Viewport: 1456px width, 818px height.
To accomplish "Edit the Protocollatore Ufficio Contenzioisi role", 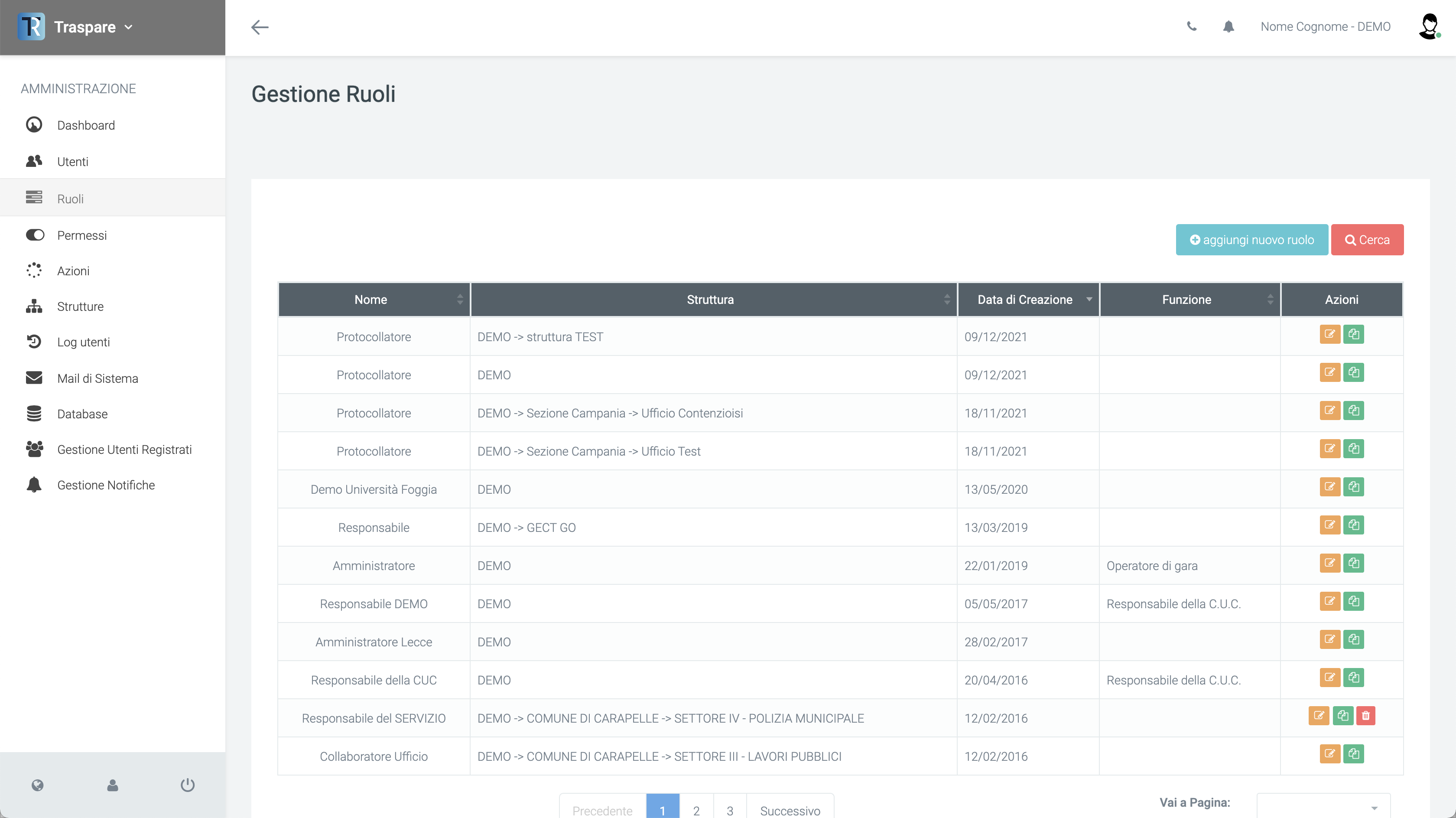I will [1329, 411].
